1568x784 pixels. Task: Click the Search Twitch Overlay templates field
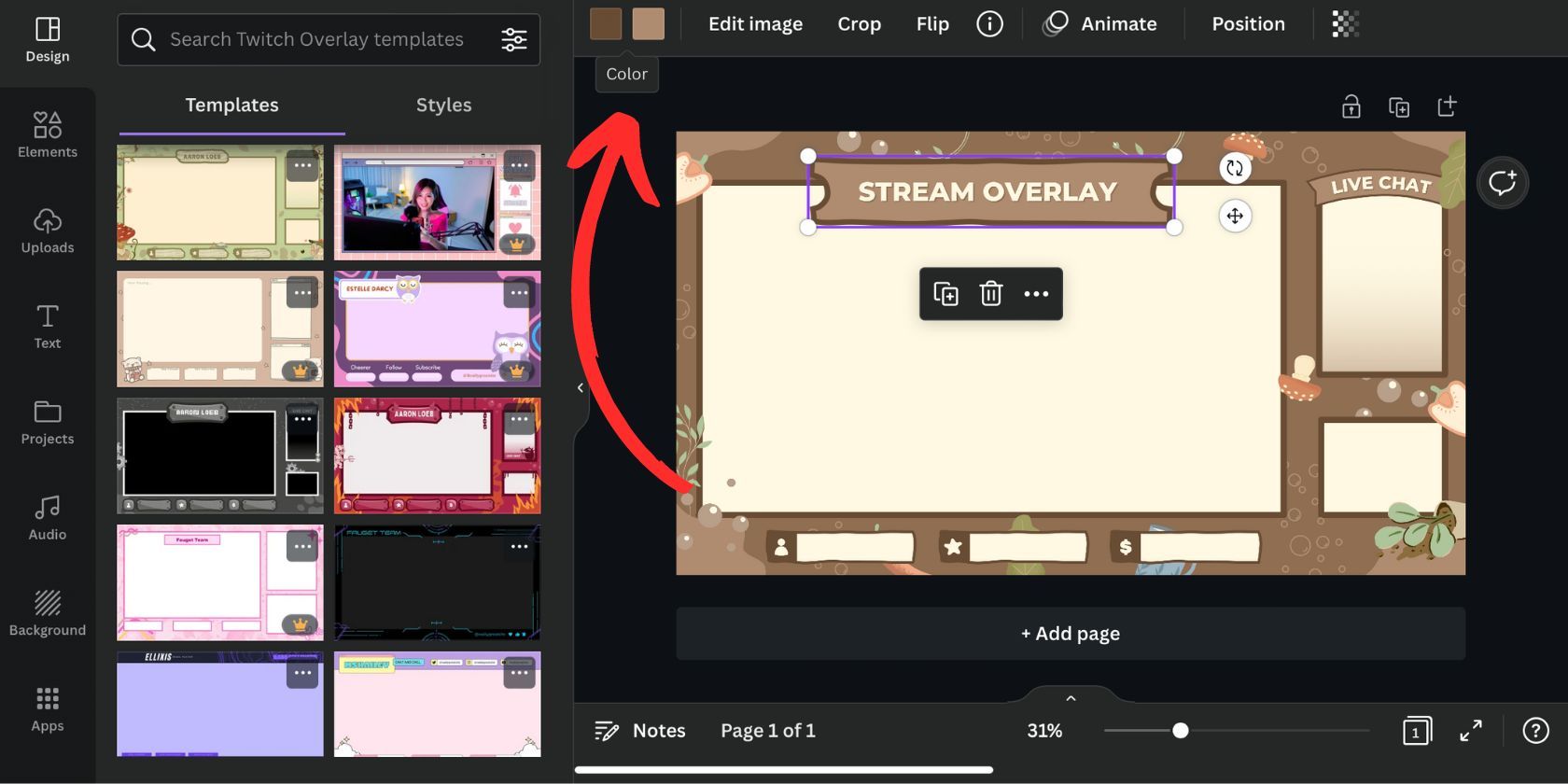[317, 39]
